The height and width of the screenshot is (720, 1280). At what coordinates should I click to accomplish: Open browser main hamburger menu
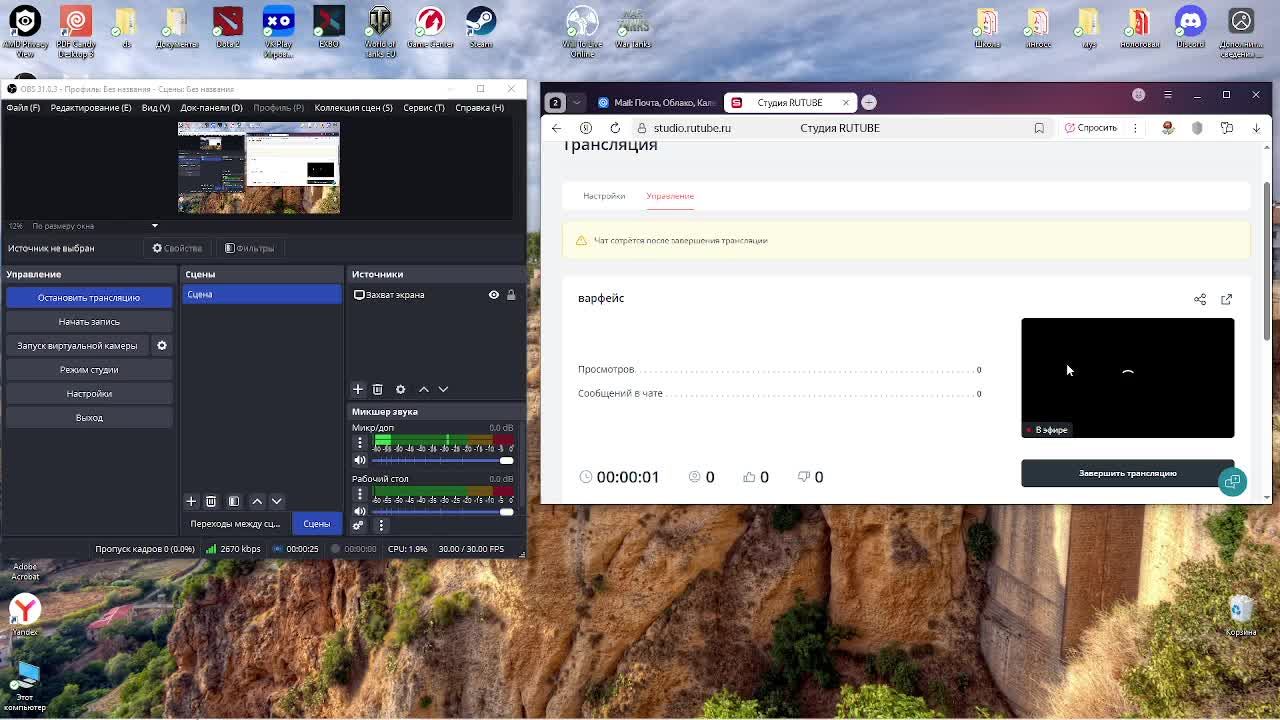tap(1167, 95)
